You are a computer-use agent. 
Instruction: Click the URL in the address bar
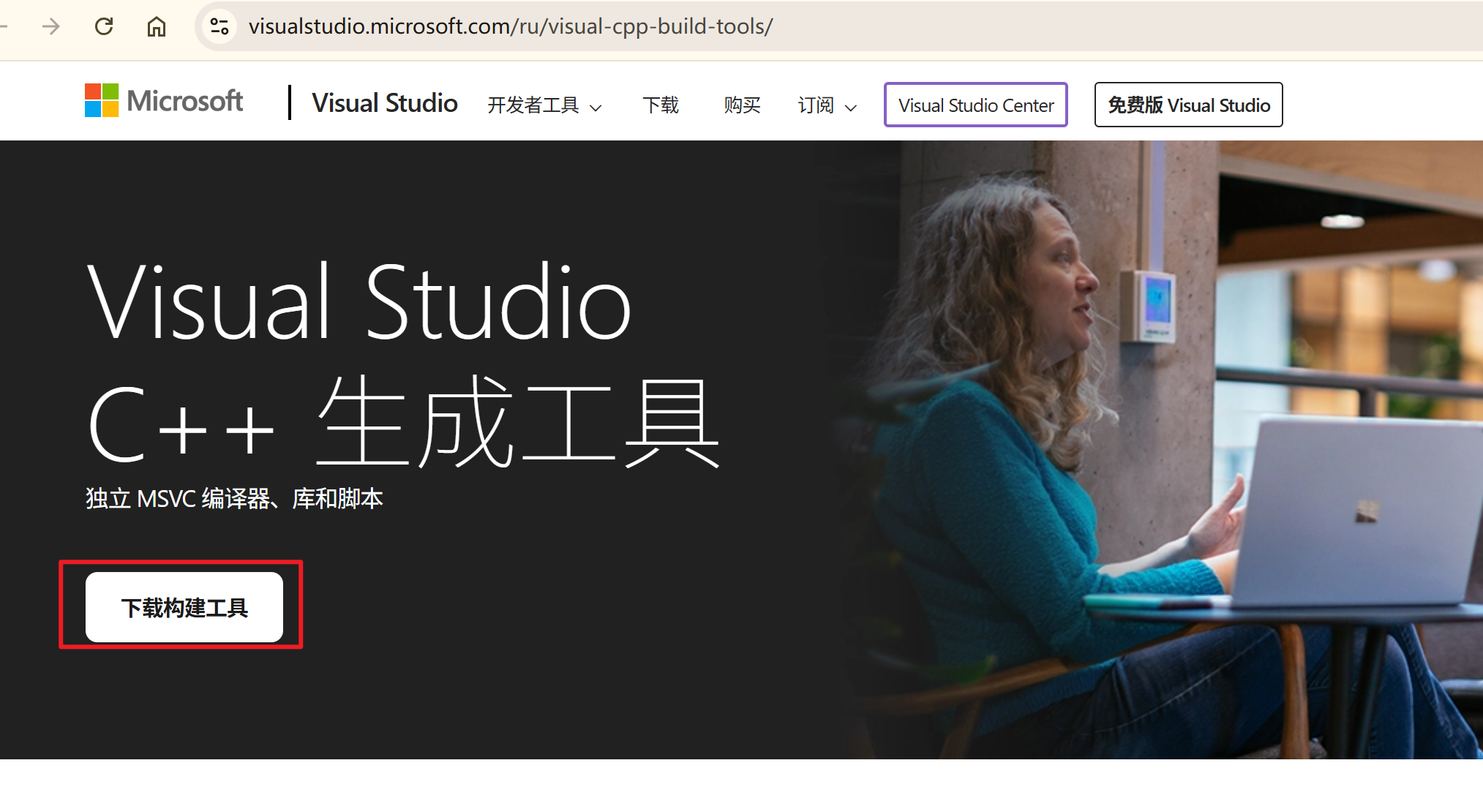tap(510, 27)
